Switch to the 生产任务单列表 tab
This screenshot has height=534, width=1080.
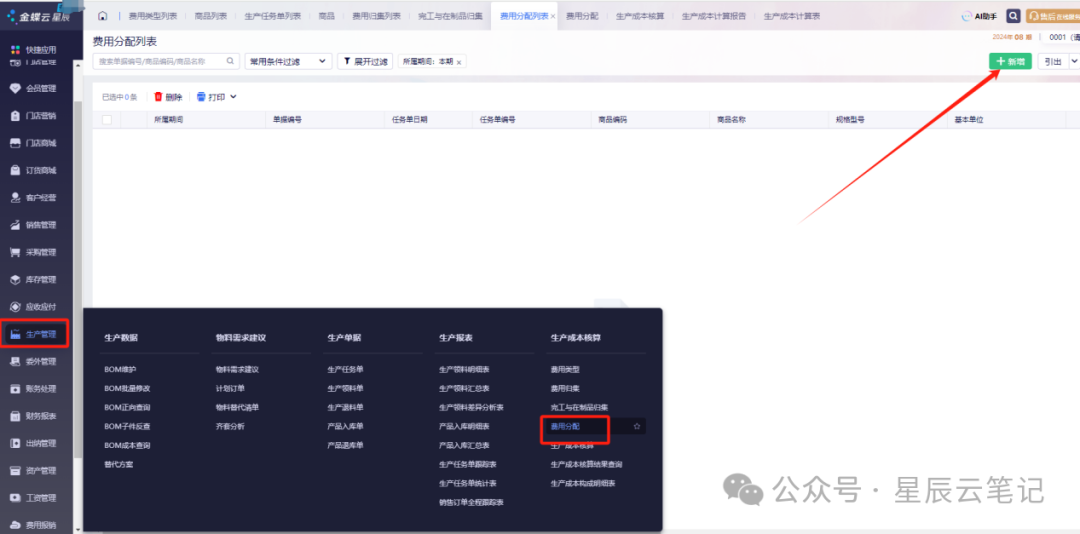pos(273,16)
